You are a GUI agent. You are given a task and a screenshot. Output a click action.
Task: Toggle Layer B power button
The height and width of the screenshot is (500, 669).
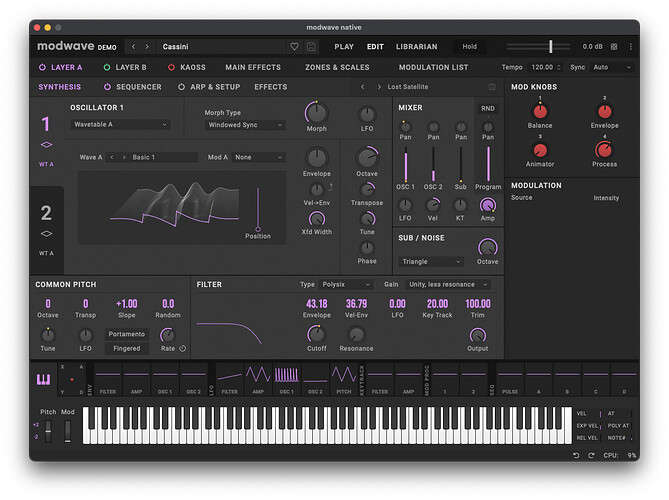tap(107, 67)
